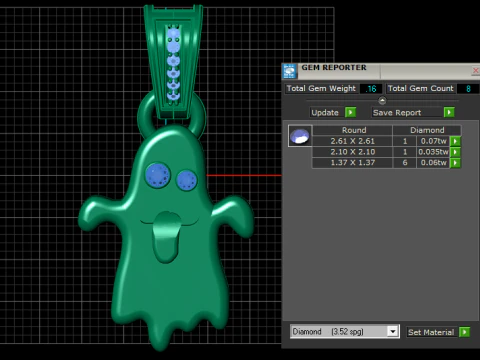Select the ghost's tongue in the viewport
The image size is (480, 360).
point(166,236)
